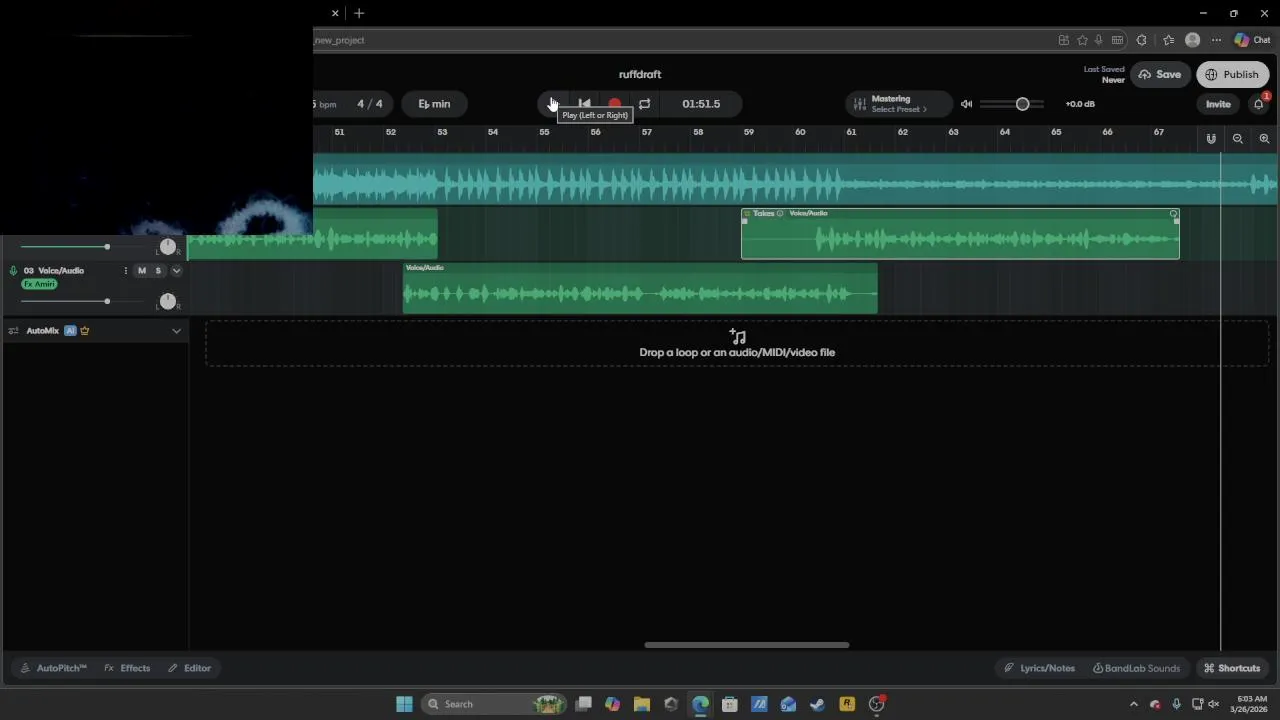Viewport: 1280px width, 720px height.
Task: Click the skip-to-start transport button
Action: pos(584,104)
